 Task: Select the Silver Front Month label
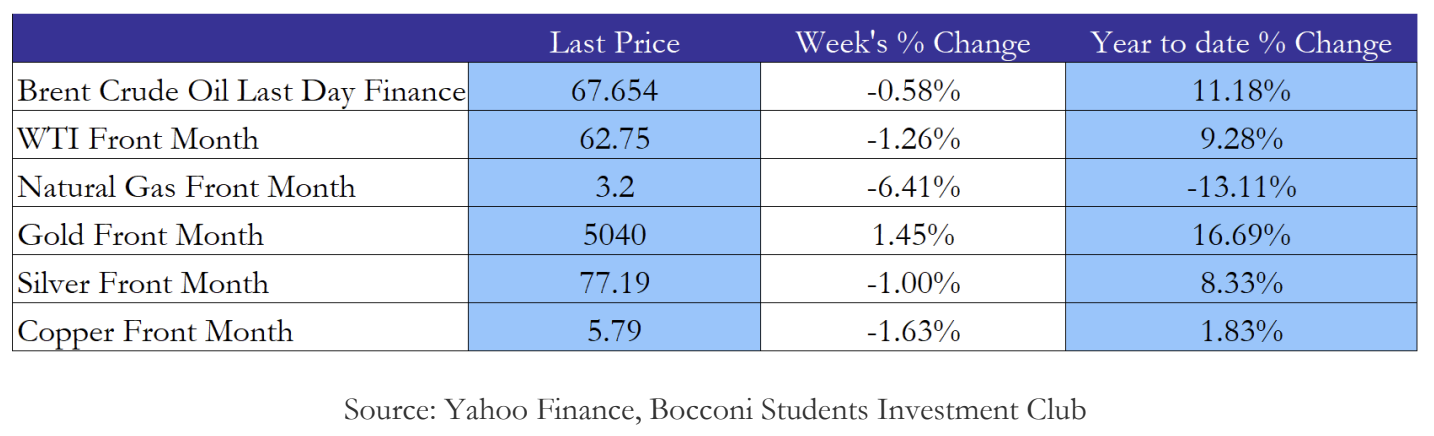click(143, 283)
